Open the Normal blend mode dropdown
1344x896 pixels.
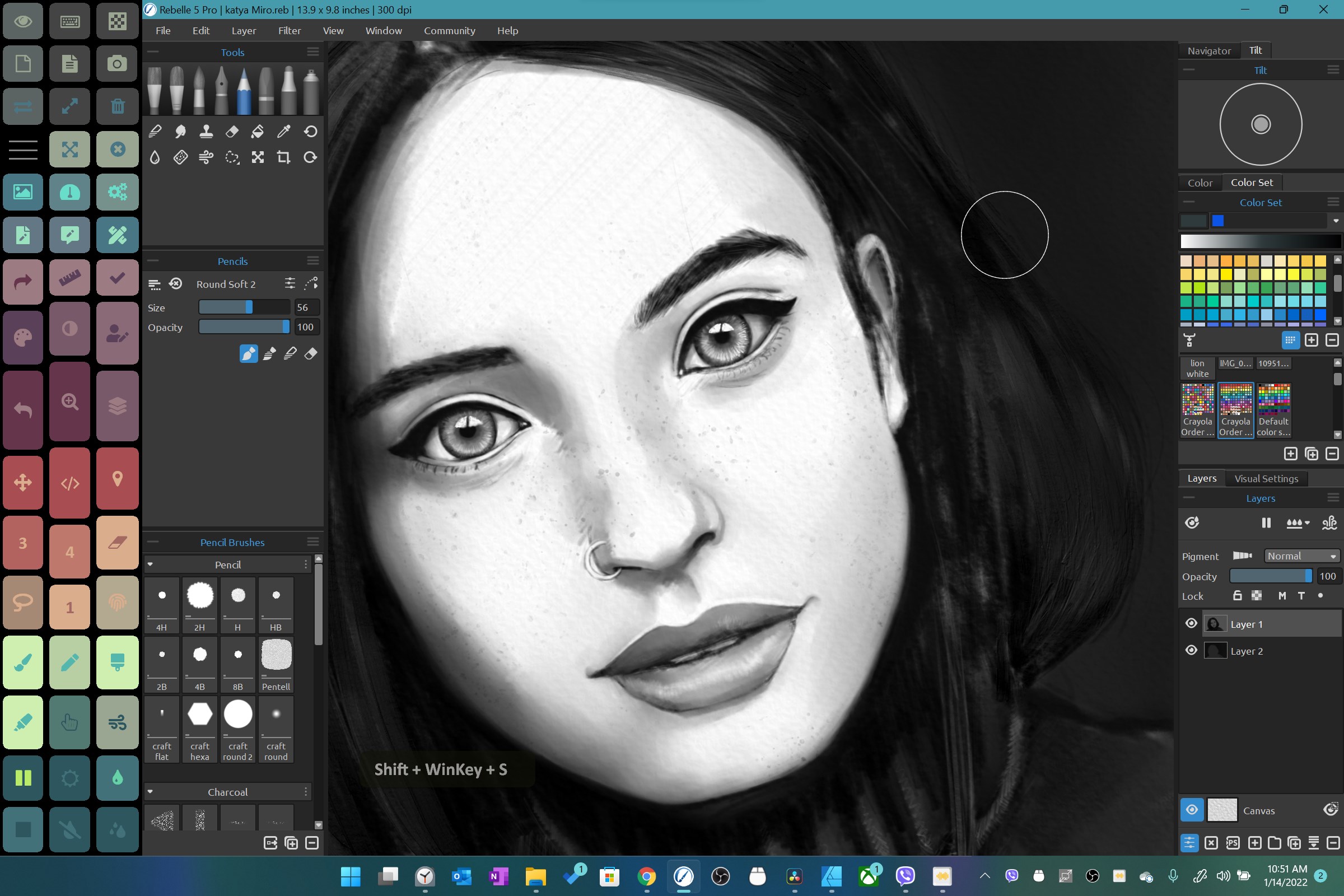[x=1301, y=556]
